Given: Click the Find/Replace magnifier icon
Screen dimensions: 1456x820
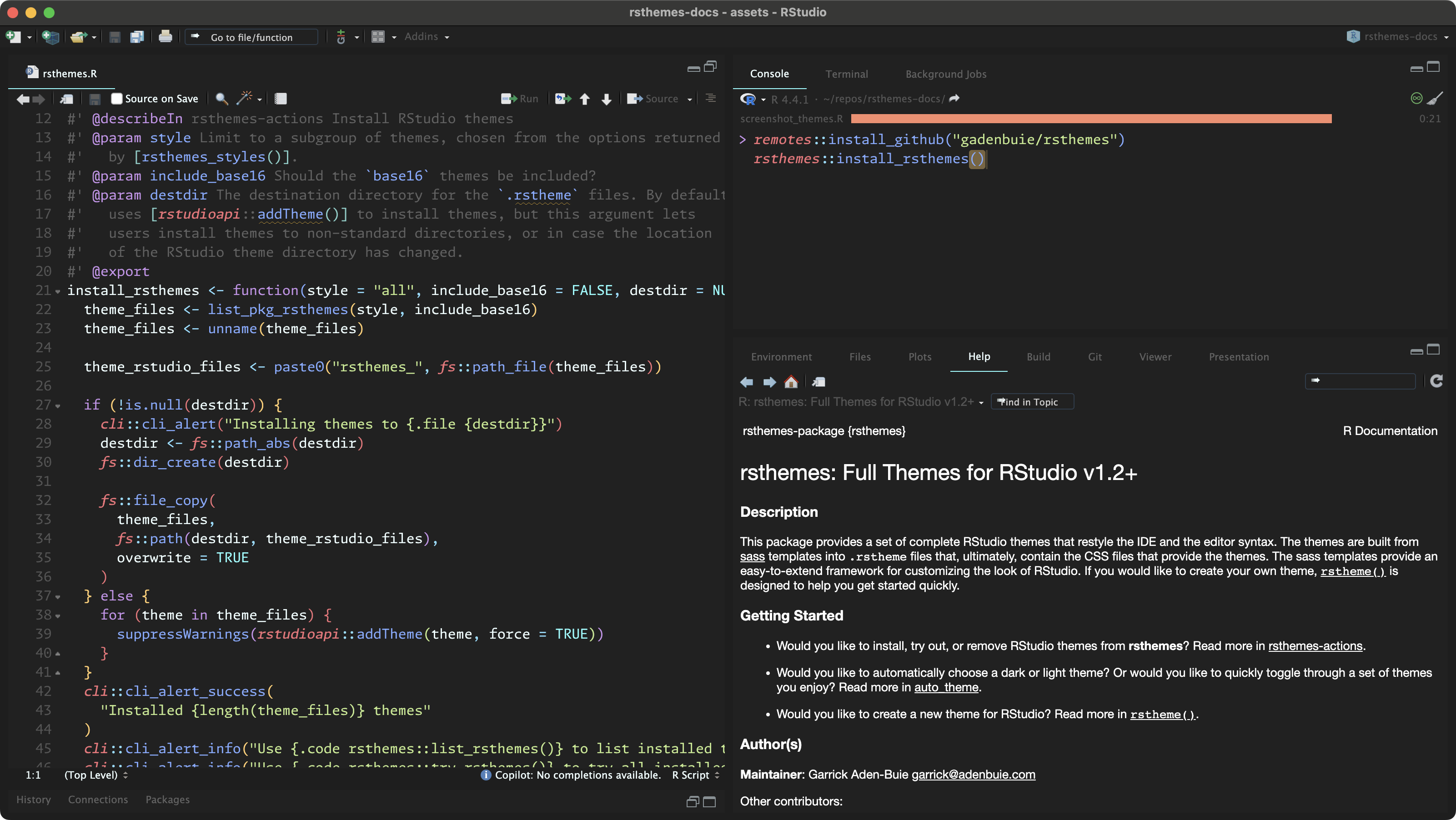Looking at the screenshot, I should [221, 99].
